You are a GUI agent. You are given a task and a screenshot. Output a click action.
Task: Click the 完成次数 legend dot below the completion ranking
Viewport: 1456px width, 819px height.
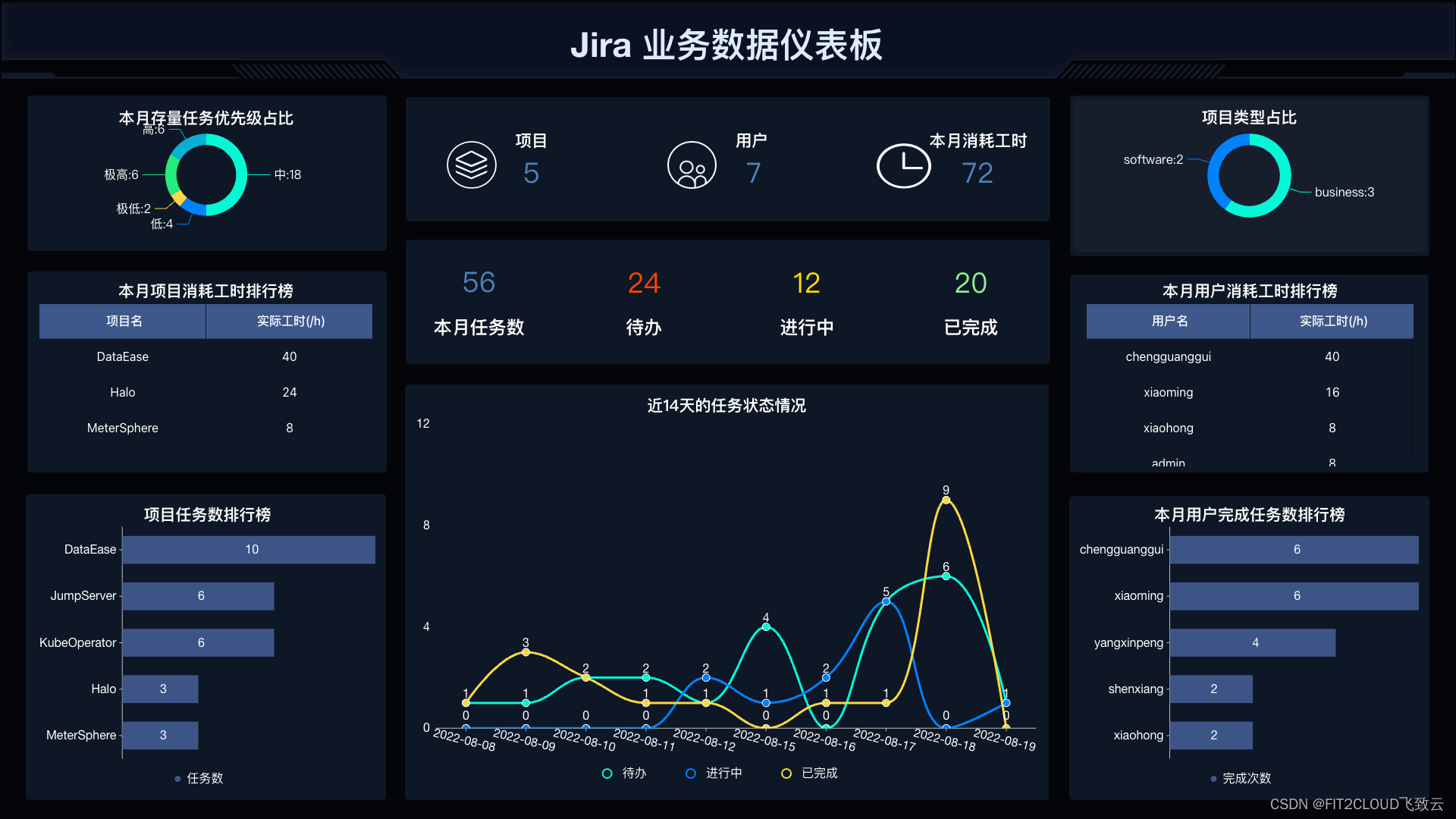1214,778
